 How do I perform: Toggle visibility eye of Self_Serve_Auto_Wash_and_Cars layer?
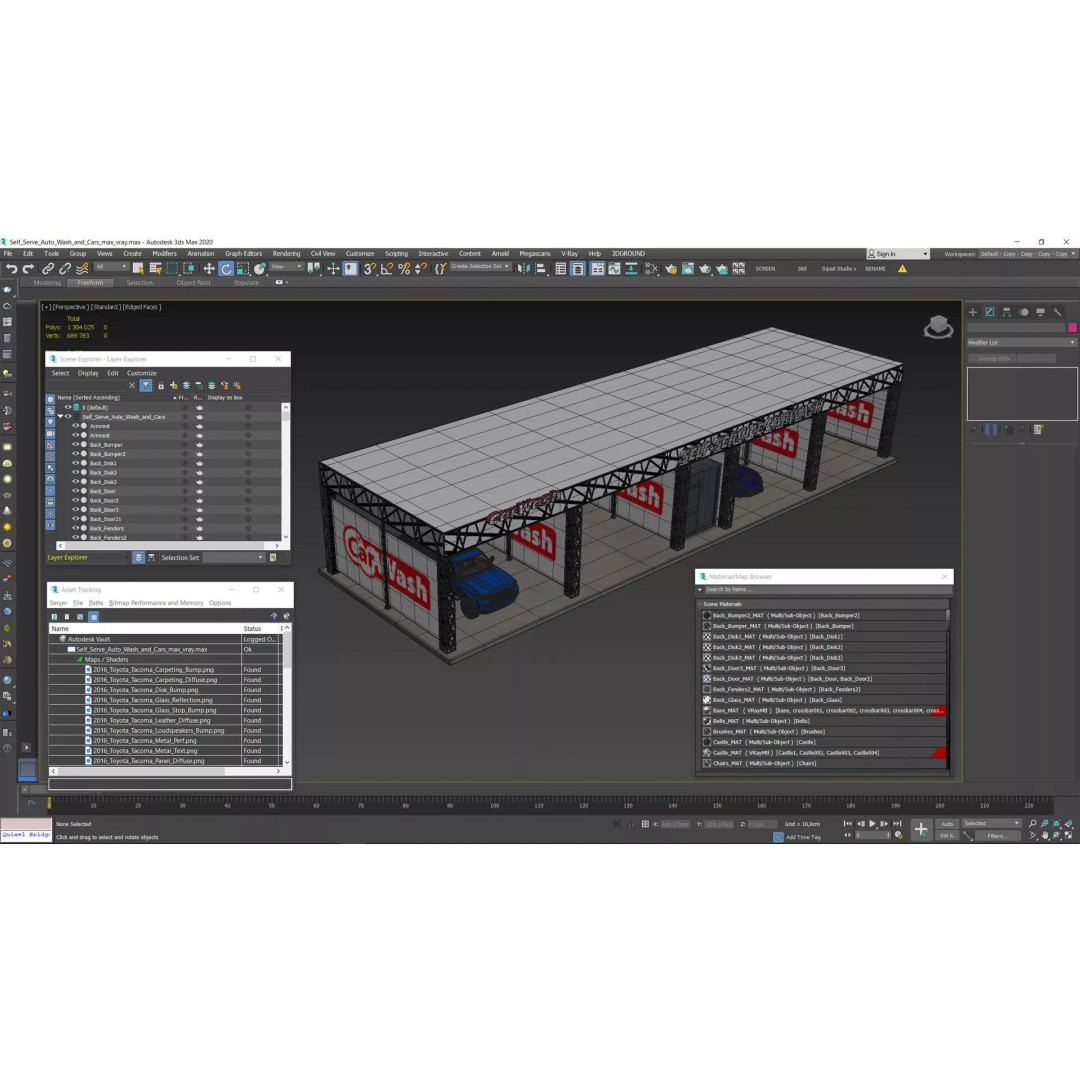pos(68,417)
